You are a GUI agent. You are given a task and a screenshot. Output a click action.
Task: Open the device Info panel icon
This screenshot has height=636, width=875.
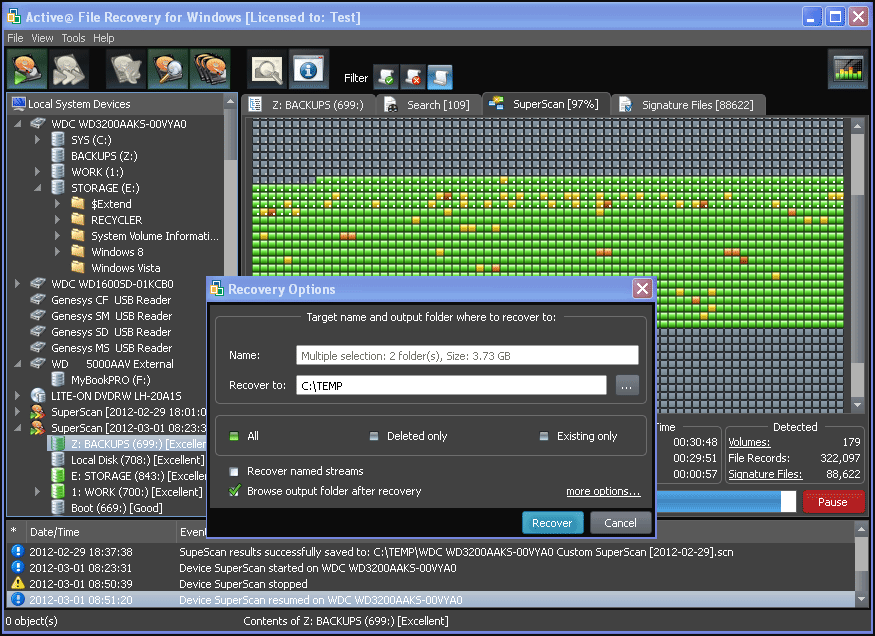point(308,69)
